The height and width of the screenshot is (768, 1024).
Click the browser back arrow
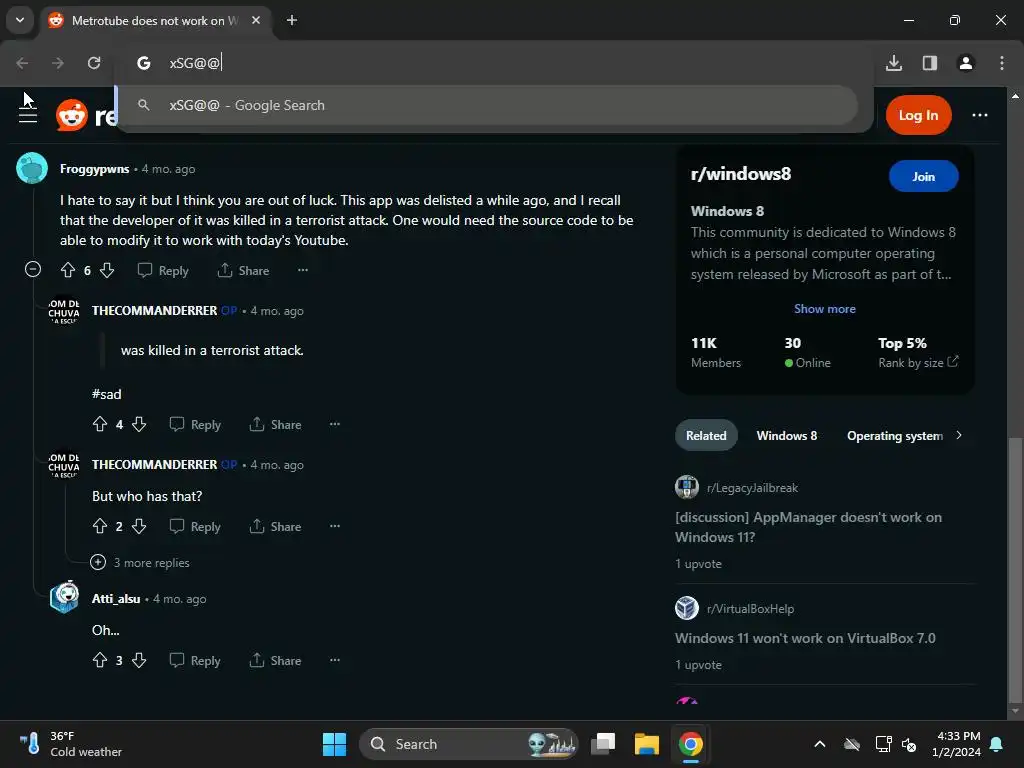pos(22,63)
